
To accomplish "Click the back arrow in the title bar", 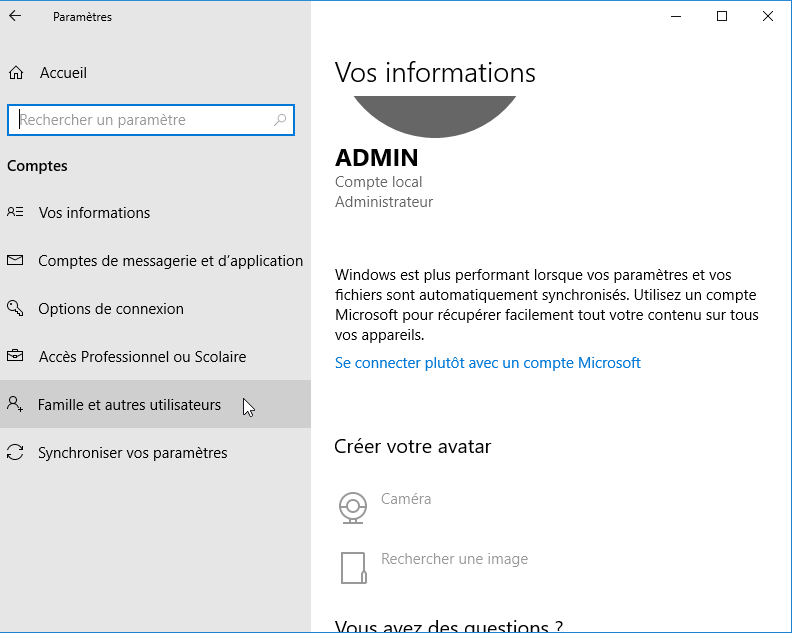I will click(x=15, y=17).
